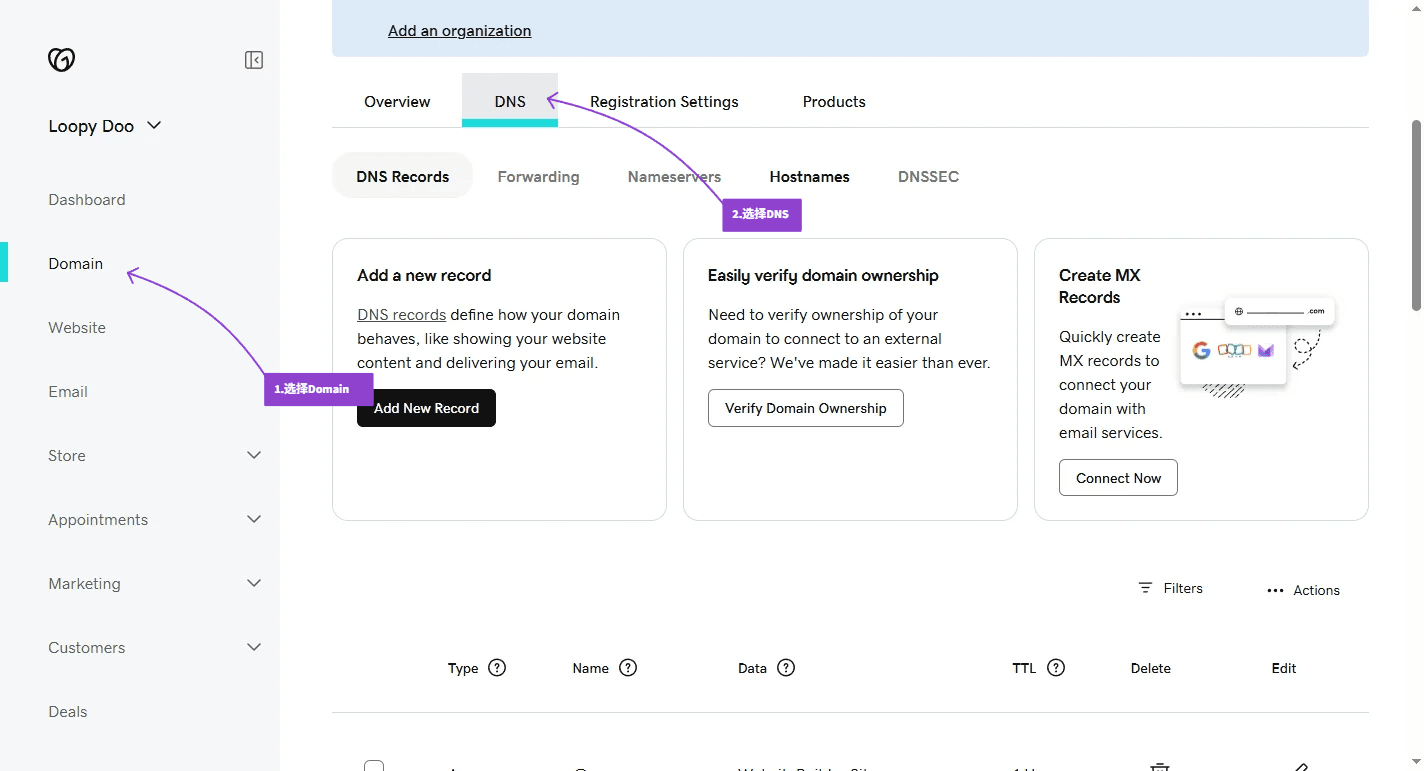
Task: Click the Verify Domain Ownership button
Action: [805, 408]
